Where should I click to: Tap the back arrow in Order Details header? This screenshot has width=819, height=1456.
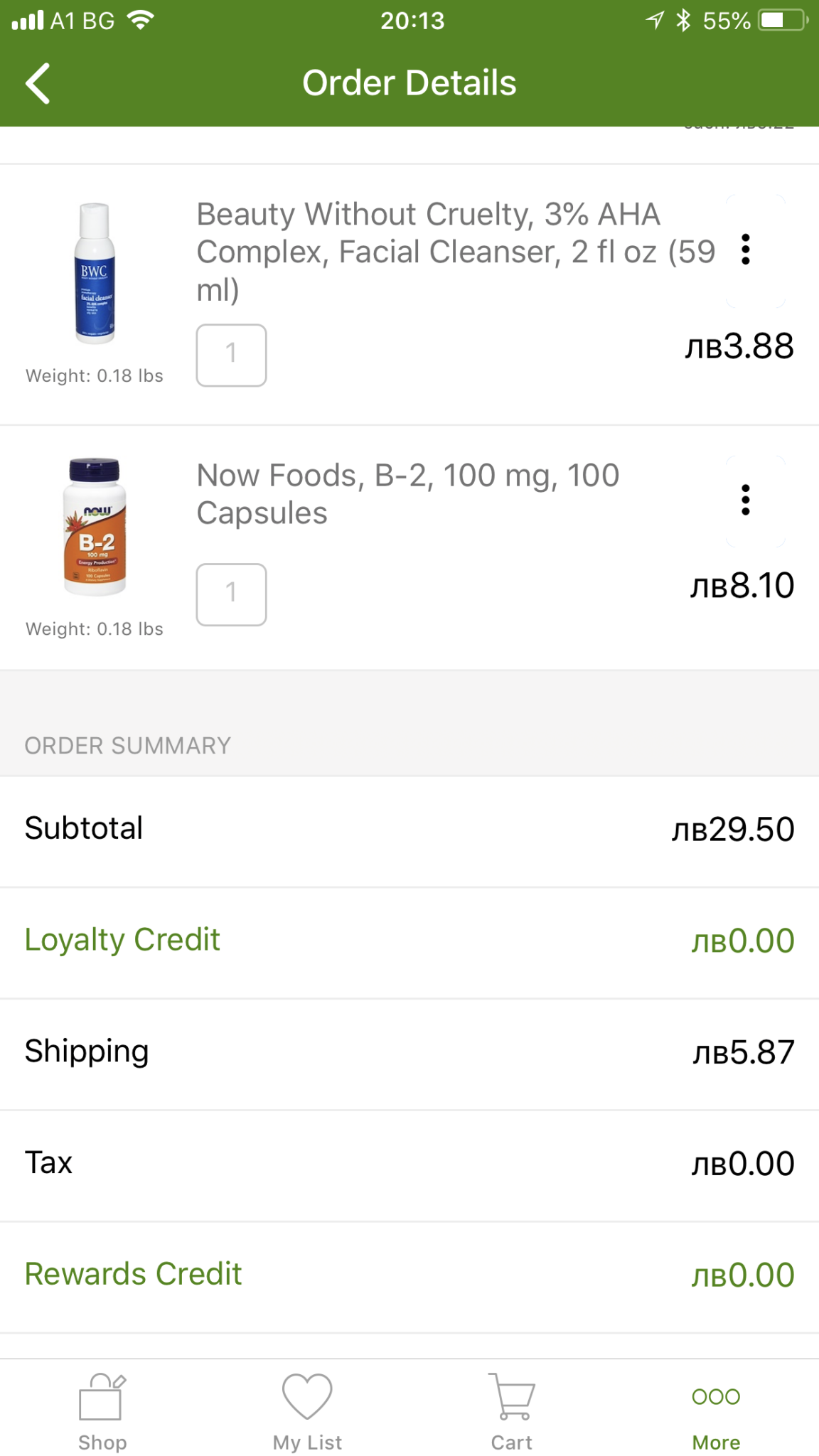pyautogui.click(x=38, y=83)
